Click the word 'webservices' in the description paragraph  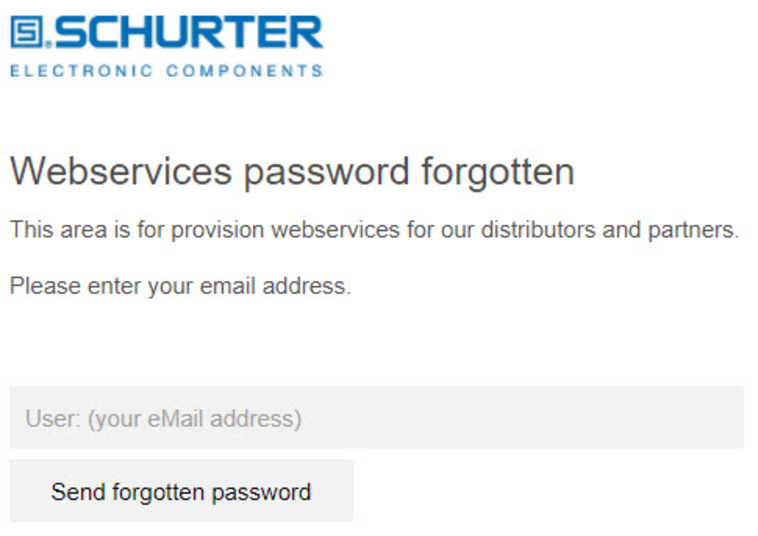click(335, 230)
